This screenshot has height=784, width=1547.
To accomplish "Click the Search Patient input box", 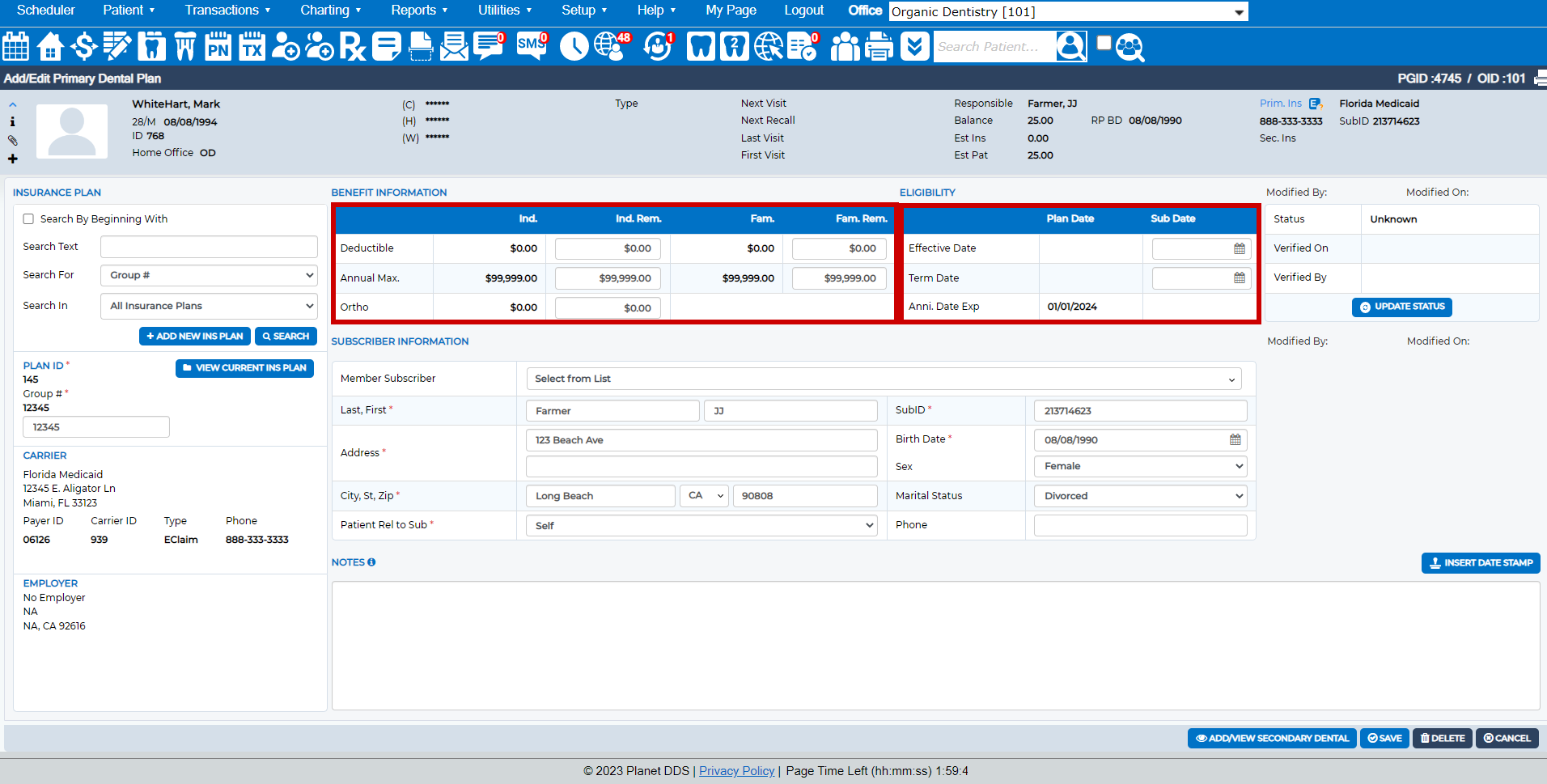I will 994,47.
